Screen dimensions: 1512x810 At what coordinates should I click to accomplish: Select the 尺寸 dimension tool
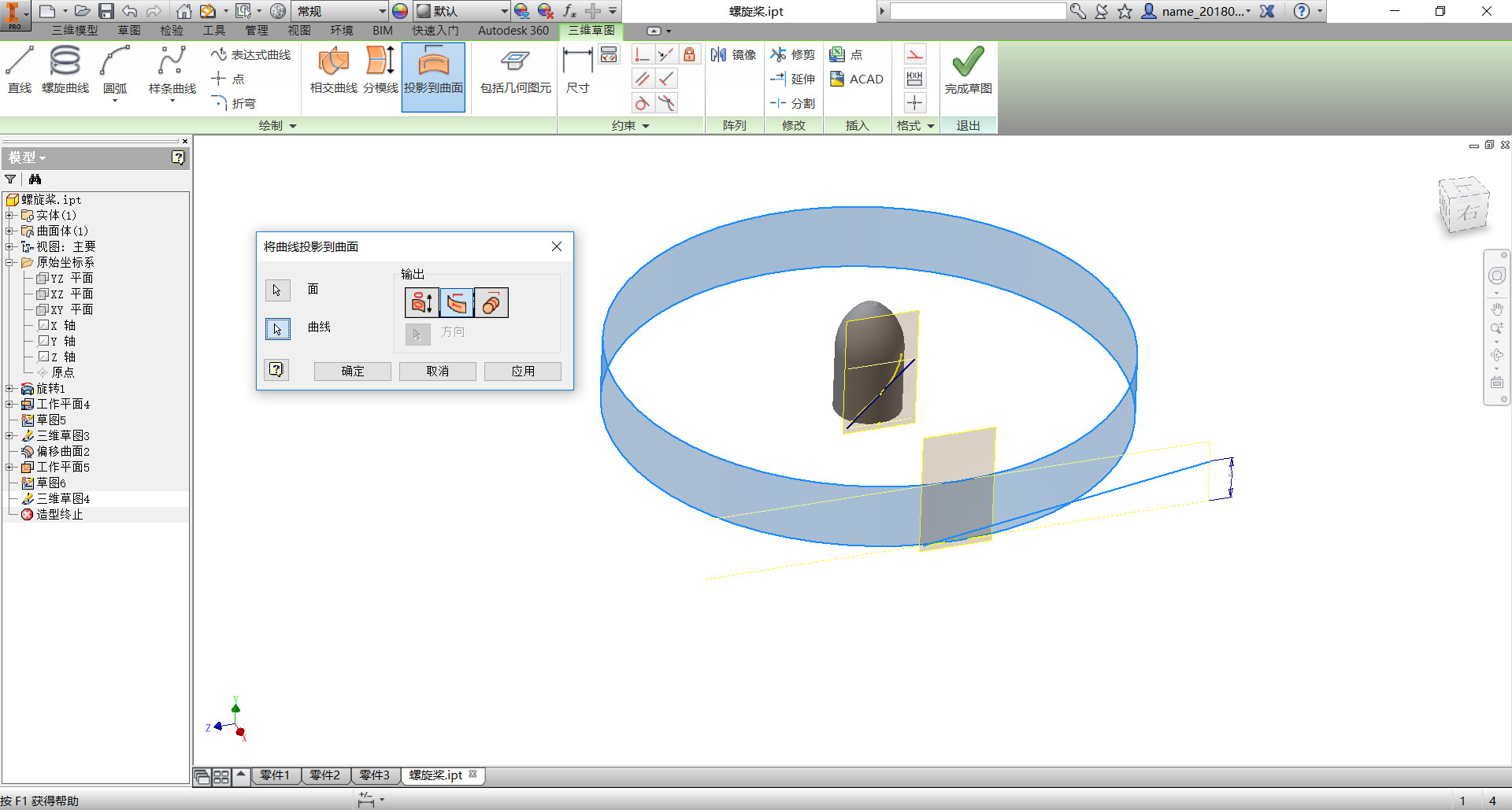tap(577, 69)
